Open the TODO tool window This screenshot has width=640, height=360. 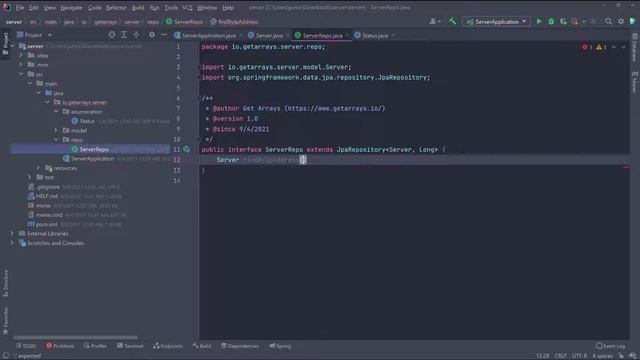pyautogui.click(x=26, y=346)
